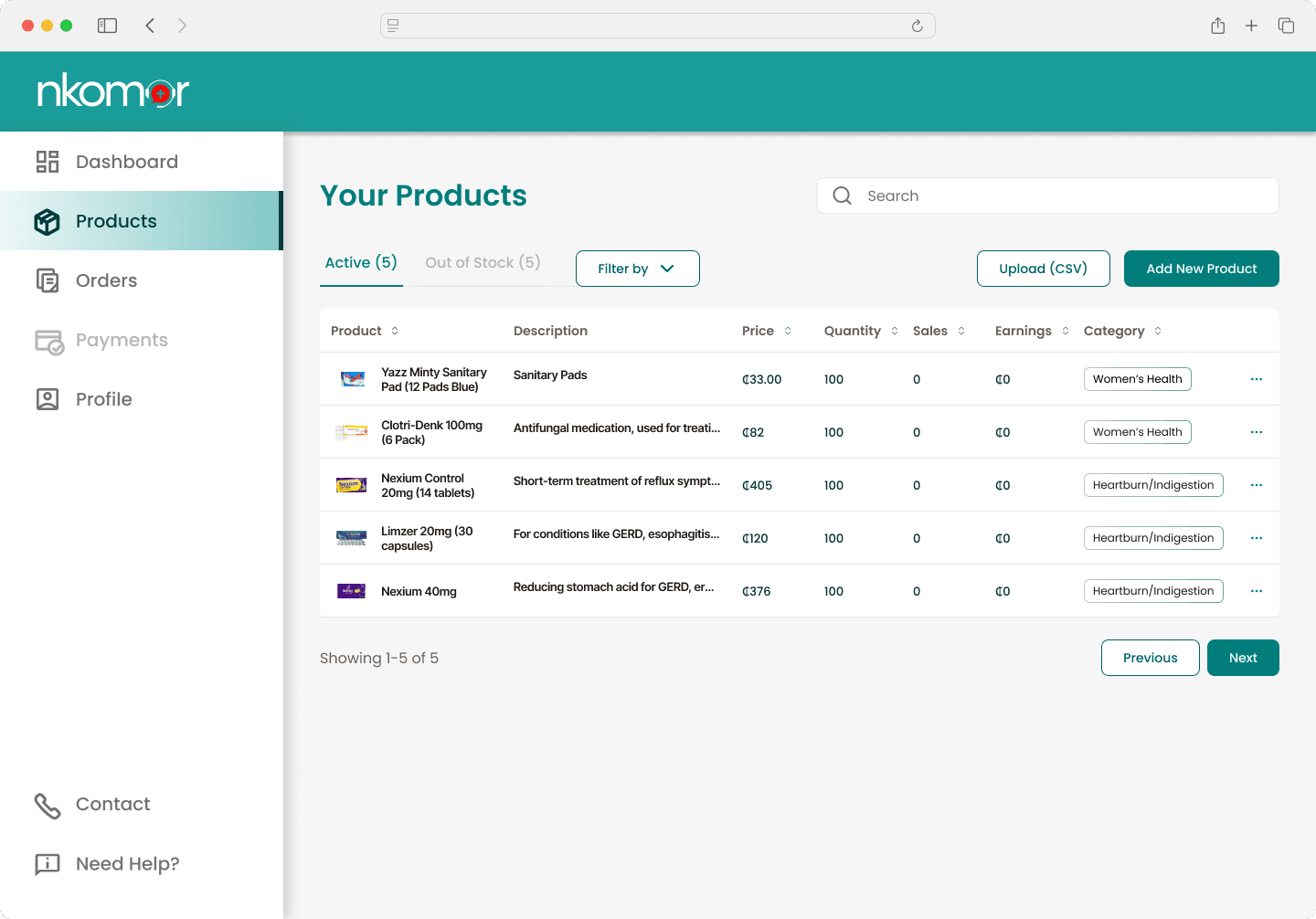
Task: Open the Nexium Control product thumbnail
Action: 352,485
